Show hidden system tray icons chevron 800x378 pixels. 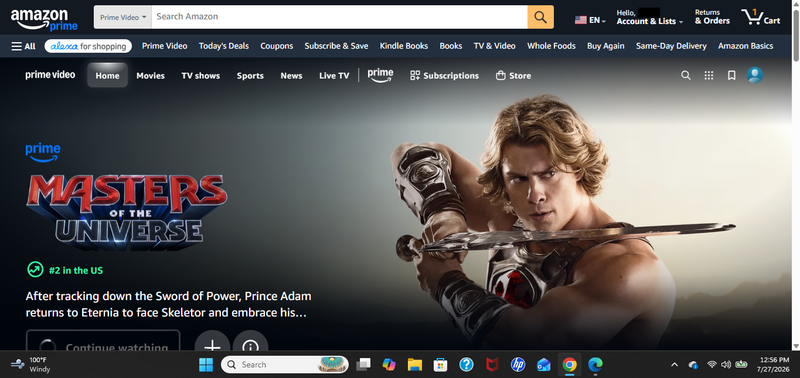click(x=674, y=364)
